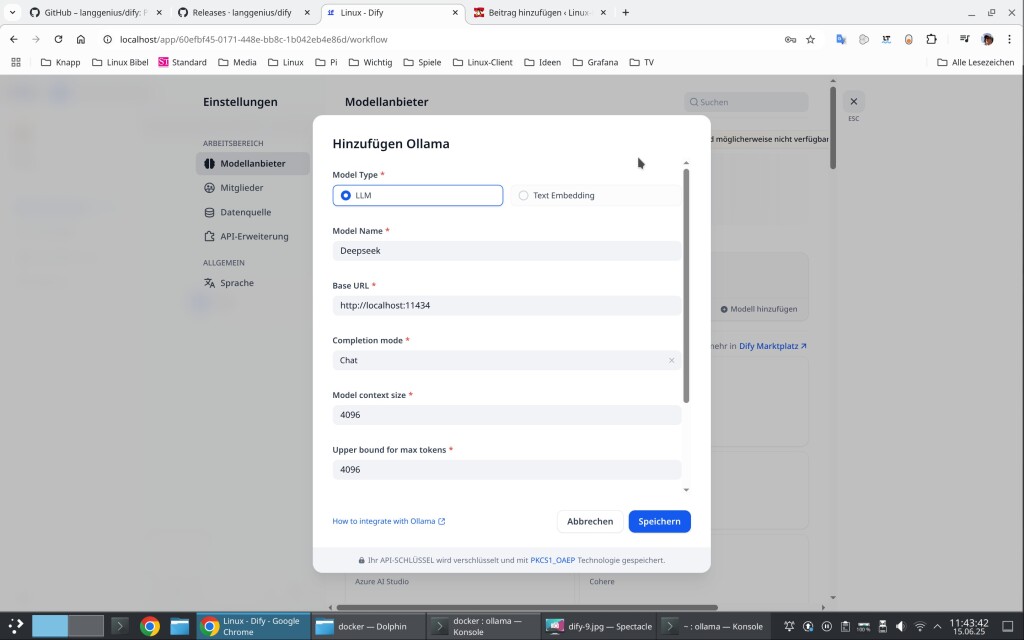Open the Wichtig bookmark folder
Image resolution: width=1024 pixels, height=640 pixels.
370,62
